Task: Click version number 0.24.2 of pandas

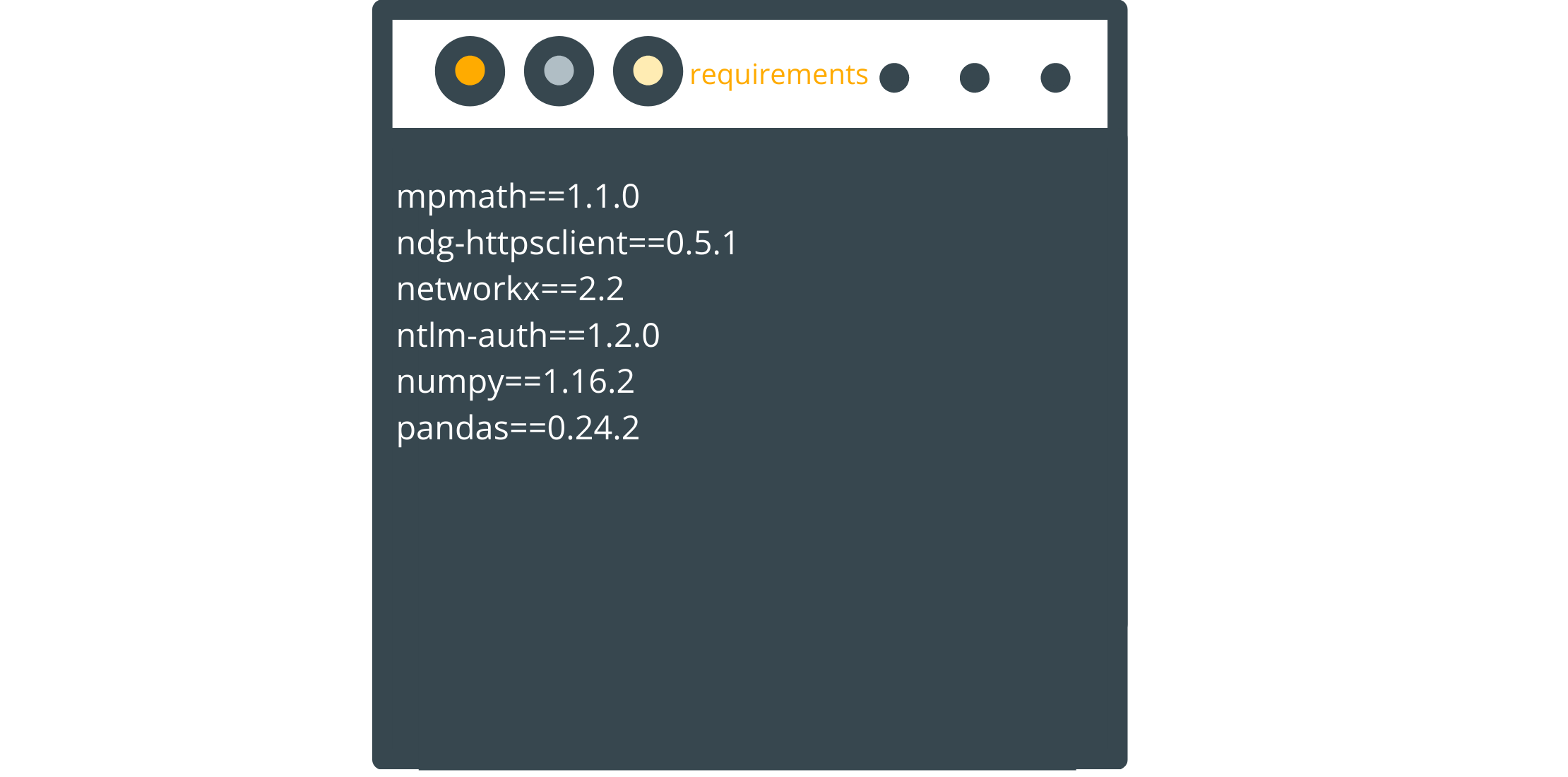Action: 593,429
